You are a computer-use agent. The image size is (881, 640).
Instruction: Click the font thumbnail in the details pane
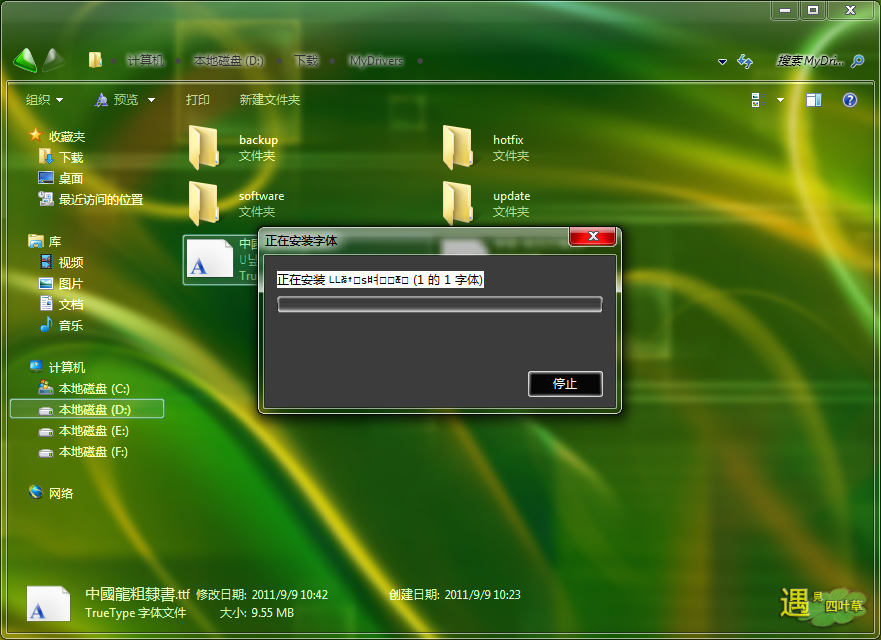pyautogui.click(x=49, y=603)
